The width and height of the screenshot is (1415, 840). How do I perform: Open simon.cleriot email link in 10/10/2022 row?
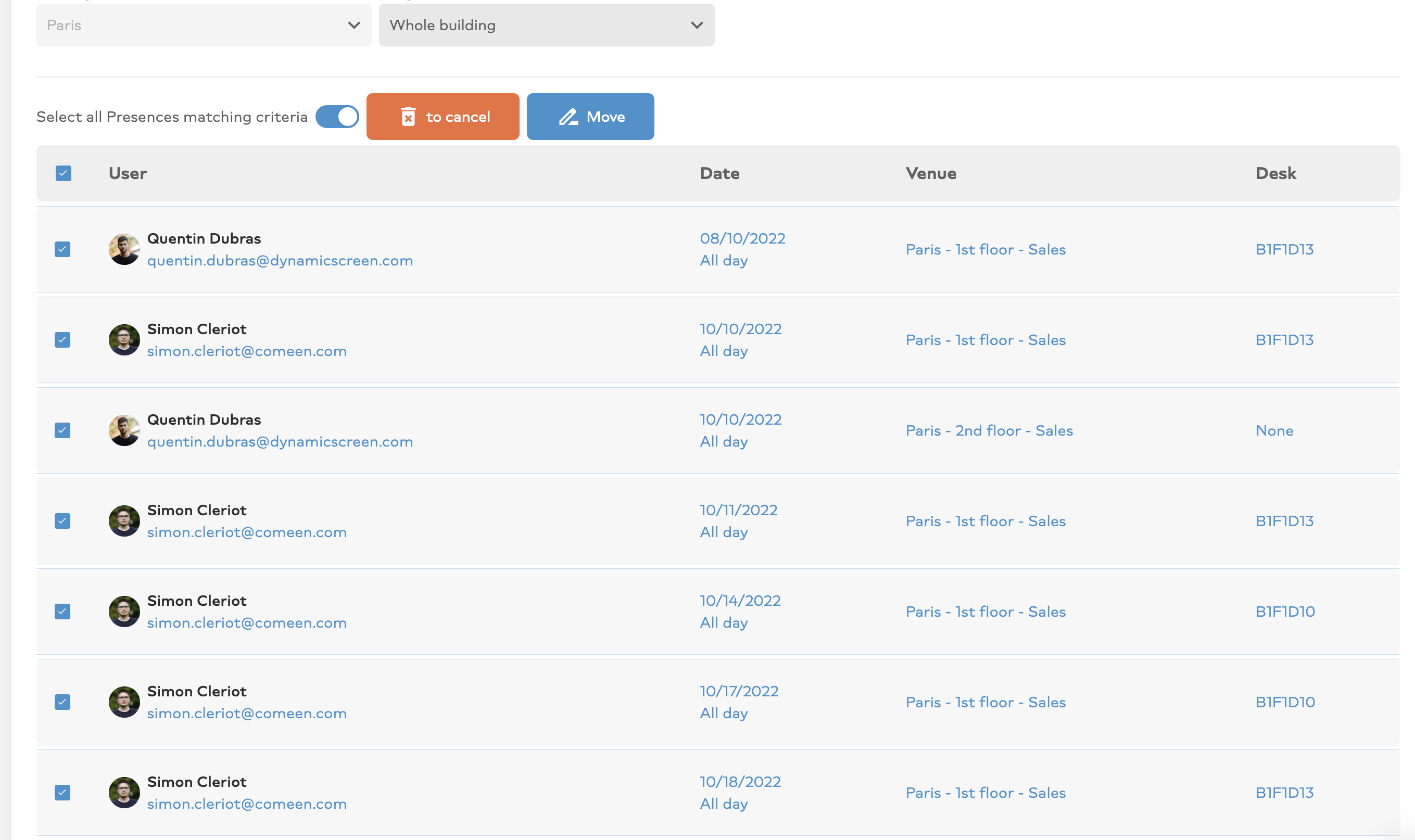click(x=247, y=351)
